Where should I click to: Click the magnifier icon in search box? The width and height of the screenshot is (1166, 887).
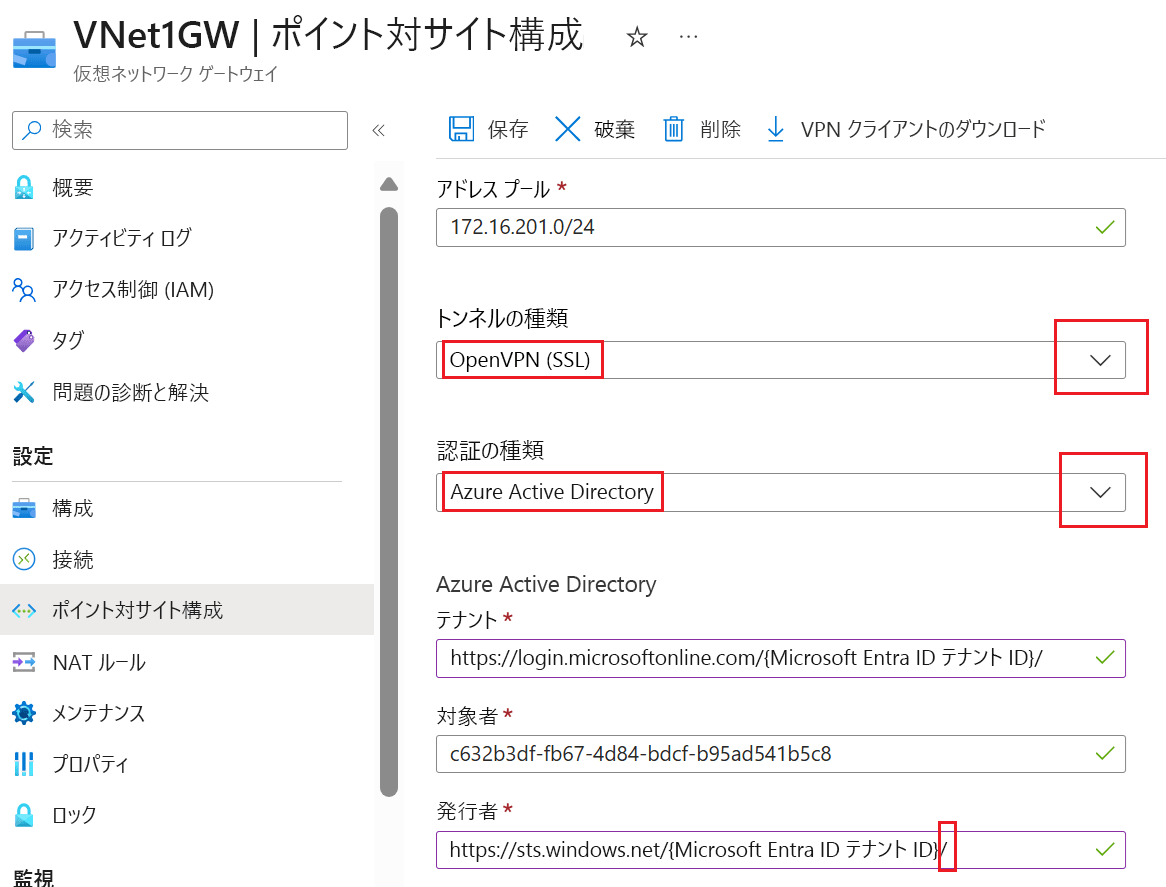pos(32,130)
